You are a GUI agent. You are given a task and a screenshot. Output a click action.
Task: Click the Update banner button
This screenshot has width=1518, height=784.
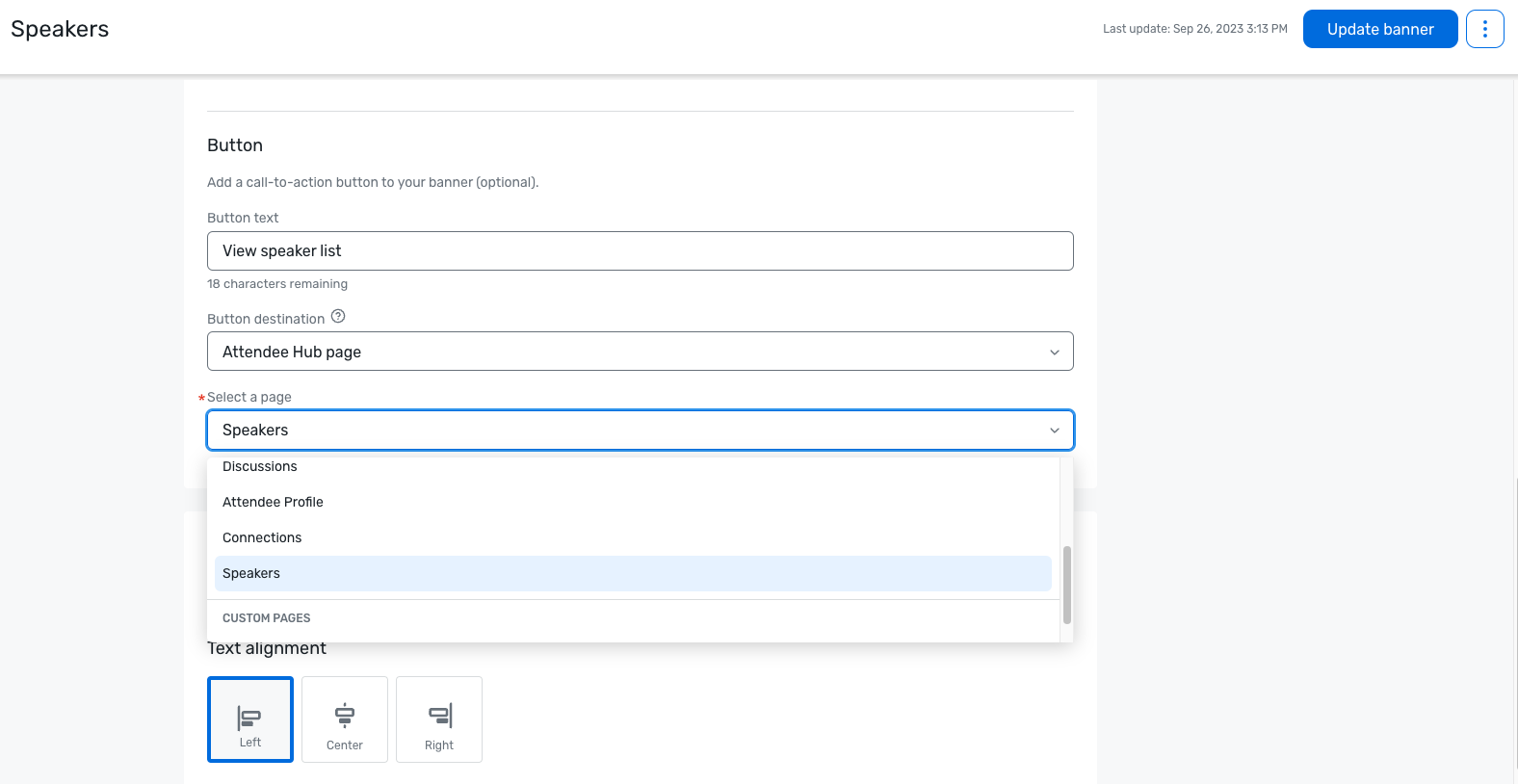click(1379, 29)
